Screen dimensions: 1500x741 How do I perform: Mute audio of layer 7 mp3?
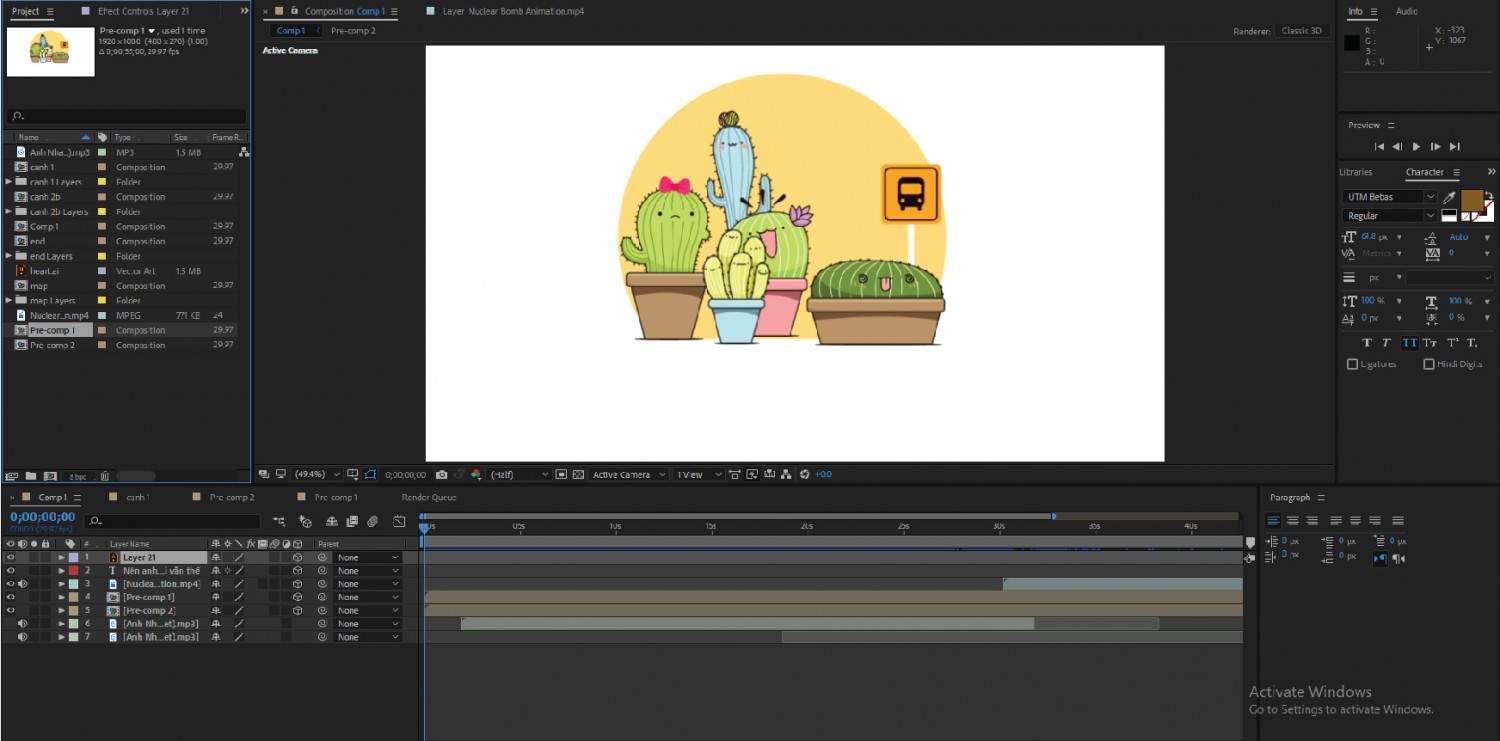pos(22,637)
